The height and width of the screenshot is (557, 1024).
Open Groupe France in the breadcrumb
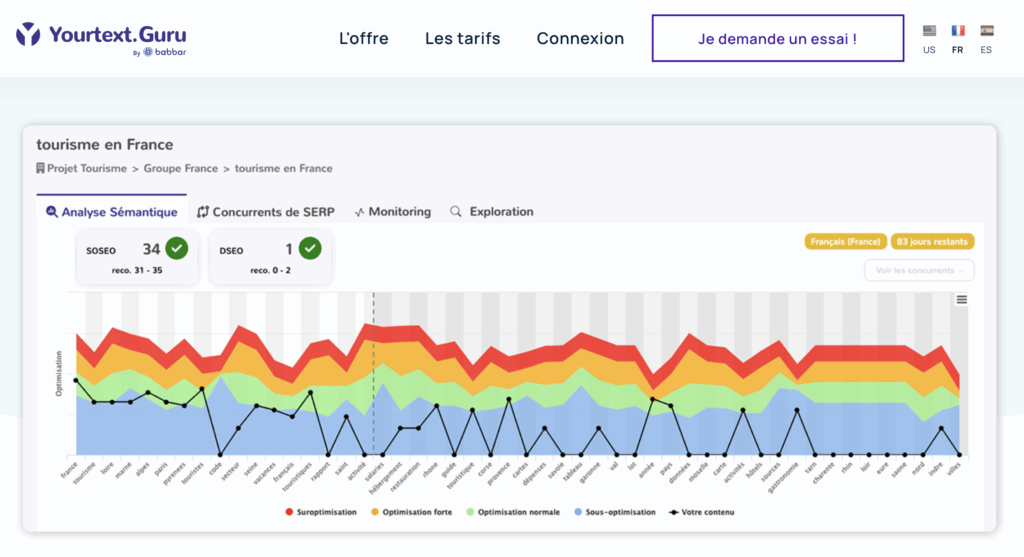coord(181,168)
